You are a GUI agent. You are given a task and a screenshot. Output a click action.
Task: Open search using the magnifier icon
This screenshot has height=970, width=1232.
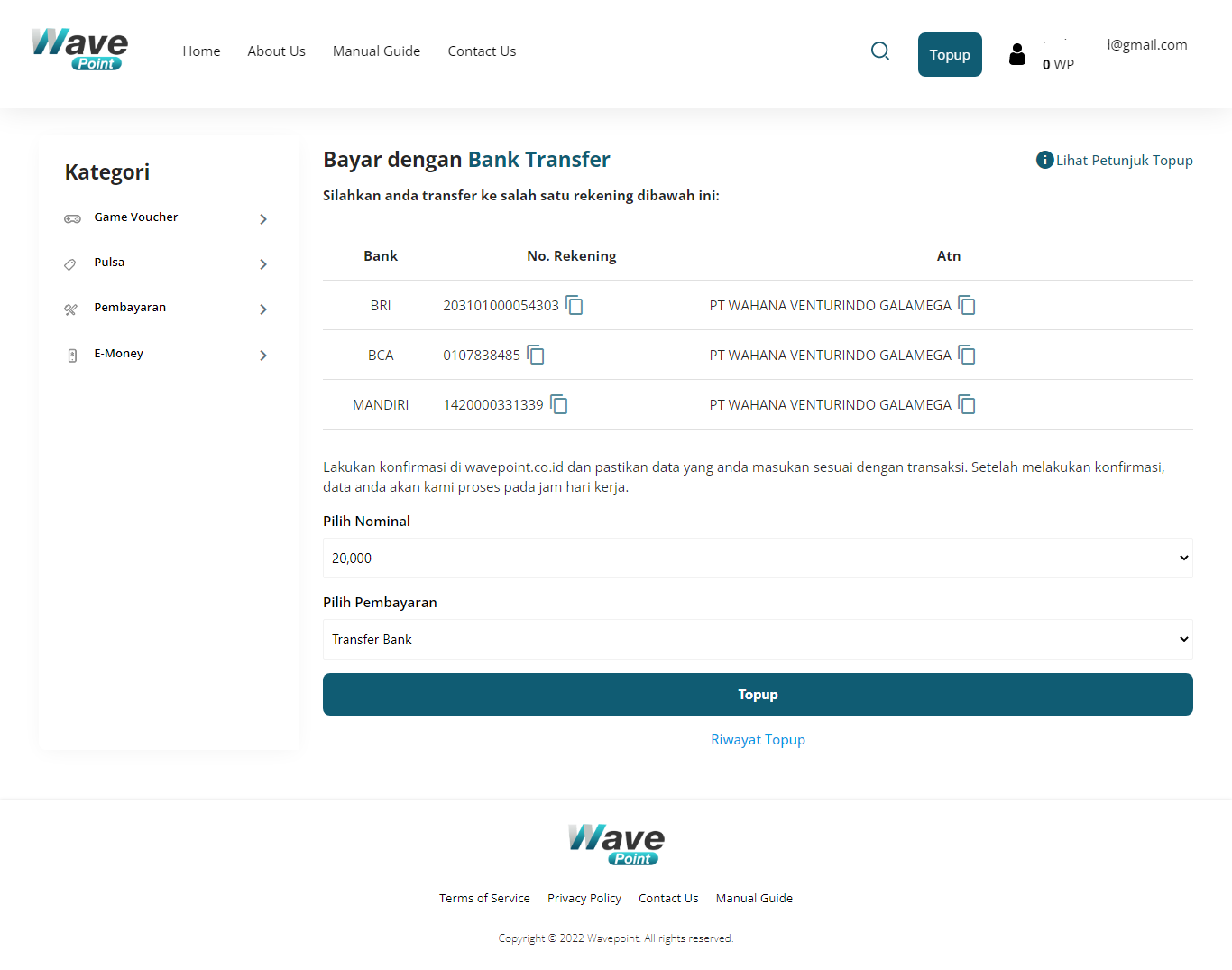[879, 51]
